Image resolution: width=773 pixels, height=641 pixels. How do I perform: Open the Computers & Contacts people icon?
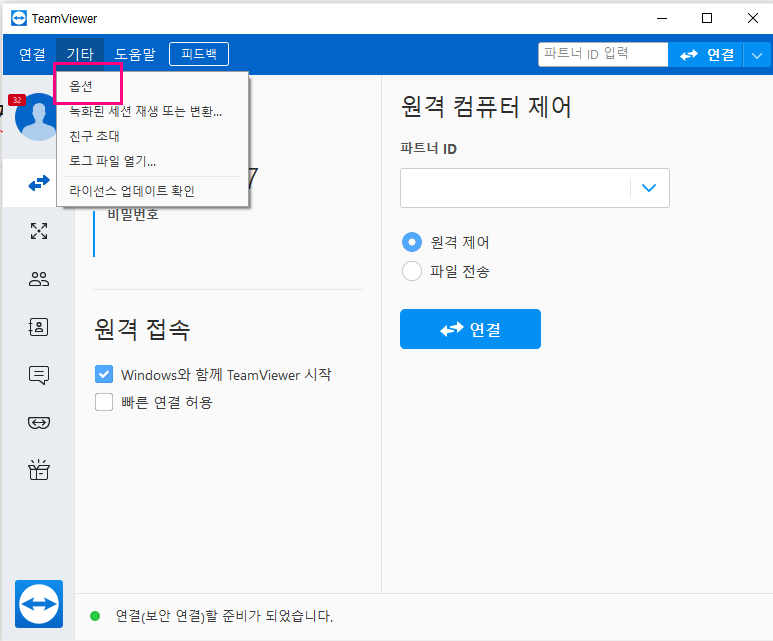(39, 279)
